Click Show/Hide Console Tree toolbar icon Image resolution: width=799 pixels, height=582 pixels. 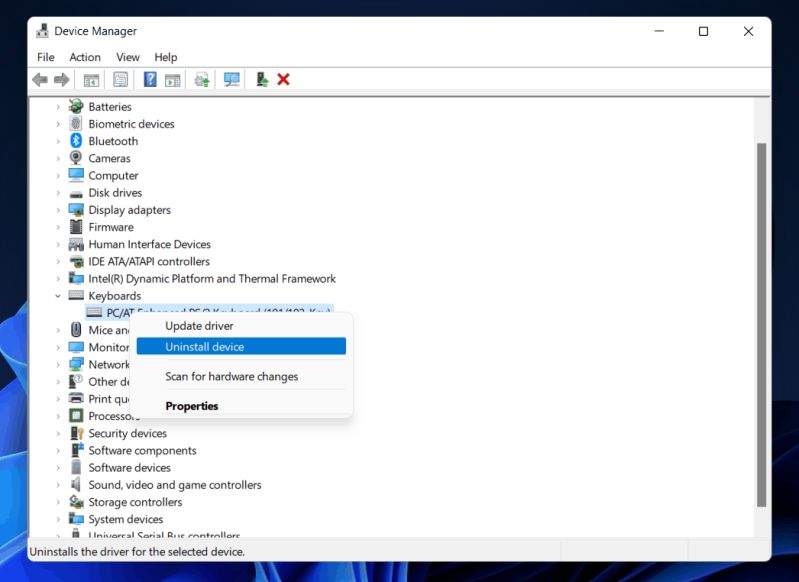[91, 80]
